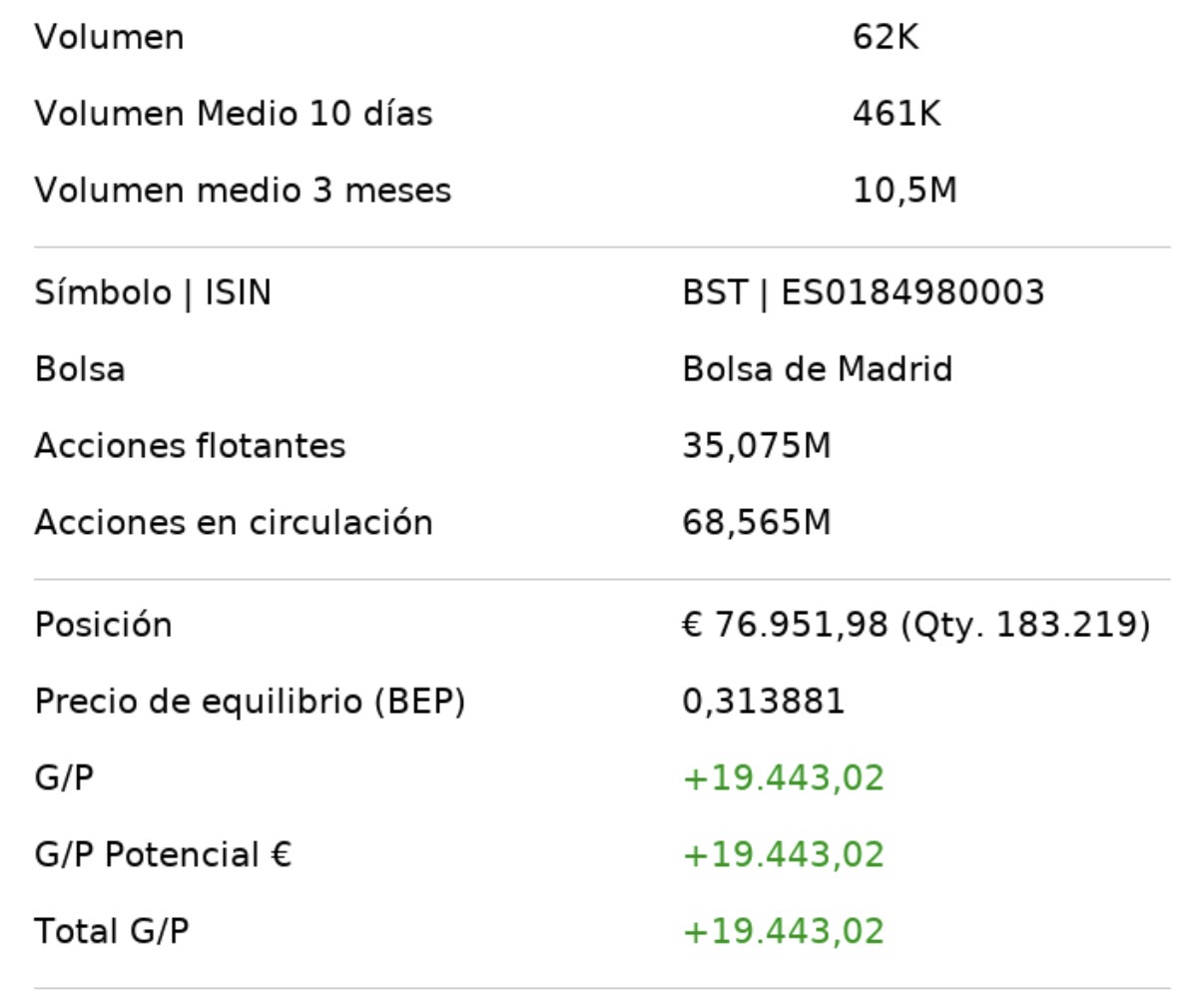Click the Precio de equilibrio (BEP) label
Viewport: 1204px width, 1003px height.
pyautogui.click(x=250, y=702)
